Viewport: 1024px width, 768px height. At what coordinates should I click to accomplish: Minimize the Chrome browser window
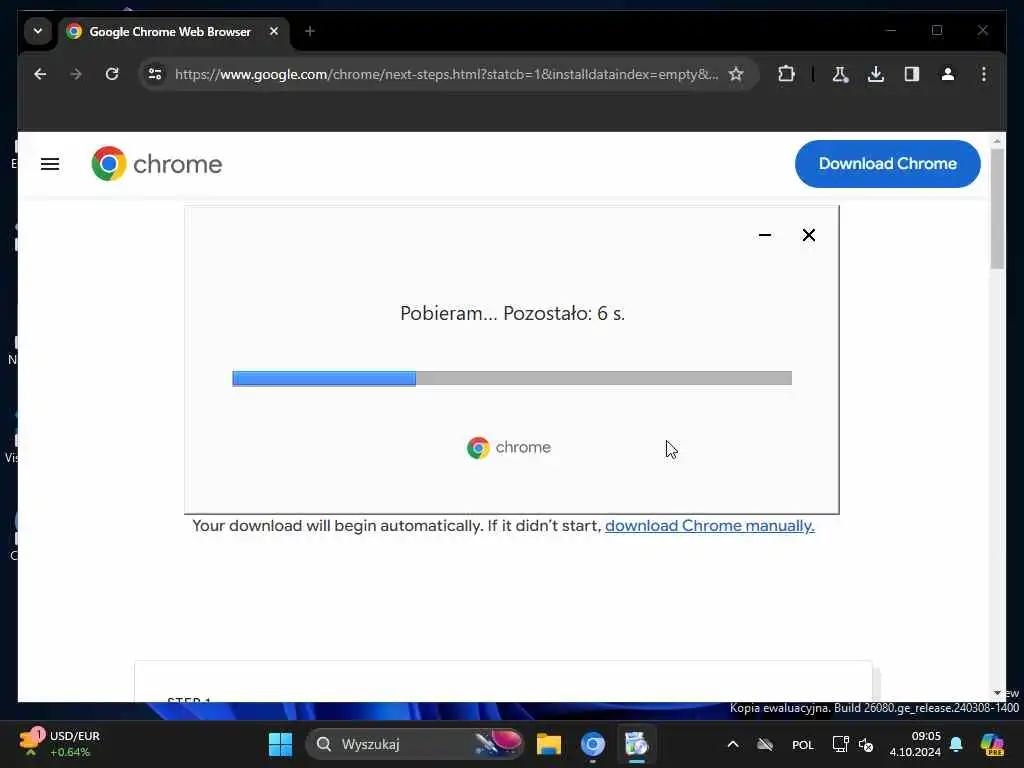pyautogui.click(x=891, y=31)
